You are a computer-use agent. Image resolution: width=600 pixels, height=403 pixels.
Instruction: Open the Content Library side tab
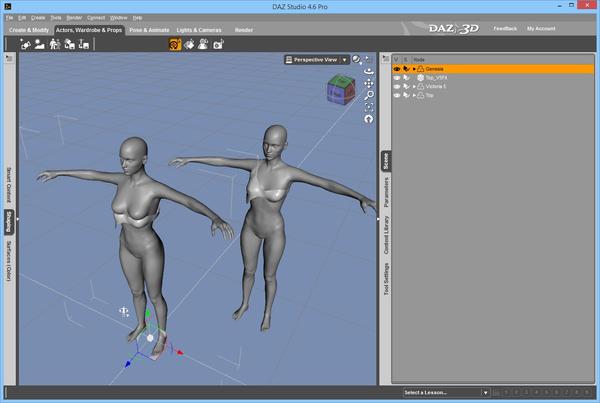pos(386,235)
